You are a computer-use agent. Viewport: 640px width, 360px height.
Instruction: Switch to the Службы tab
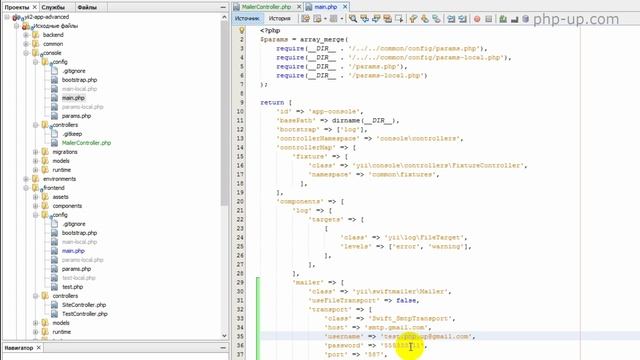pos(53,7)
